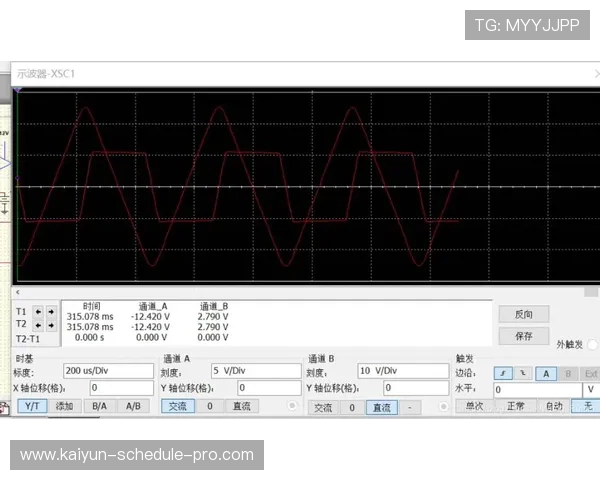Enable Channel B 直流 coupling
Viewport: 600px width, 480px height.
pos(380,407)
